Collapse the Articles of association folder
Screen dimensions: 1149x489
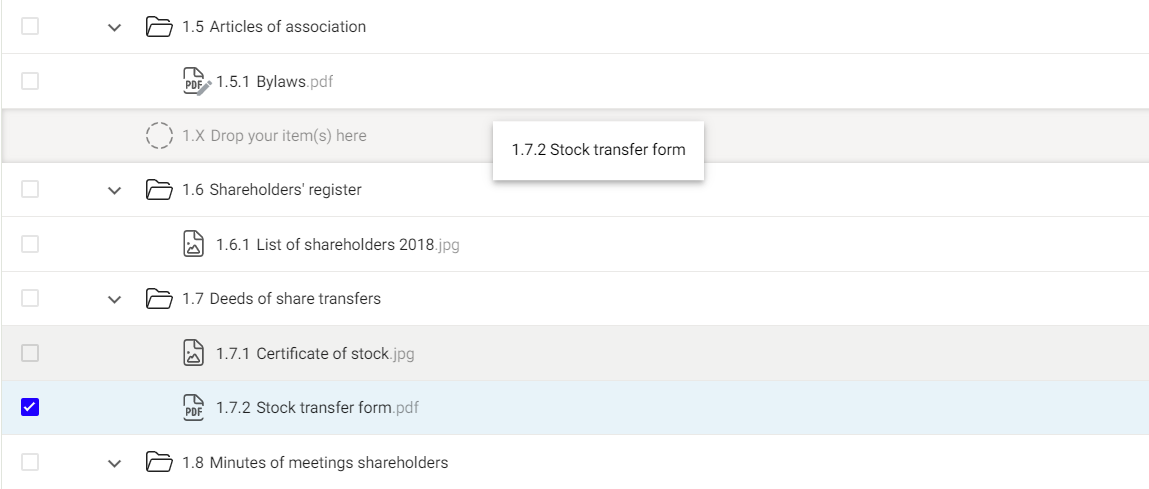point(114,27)
